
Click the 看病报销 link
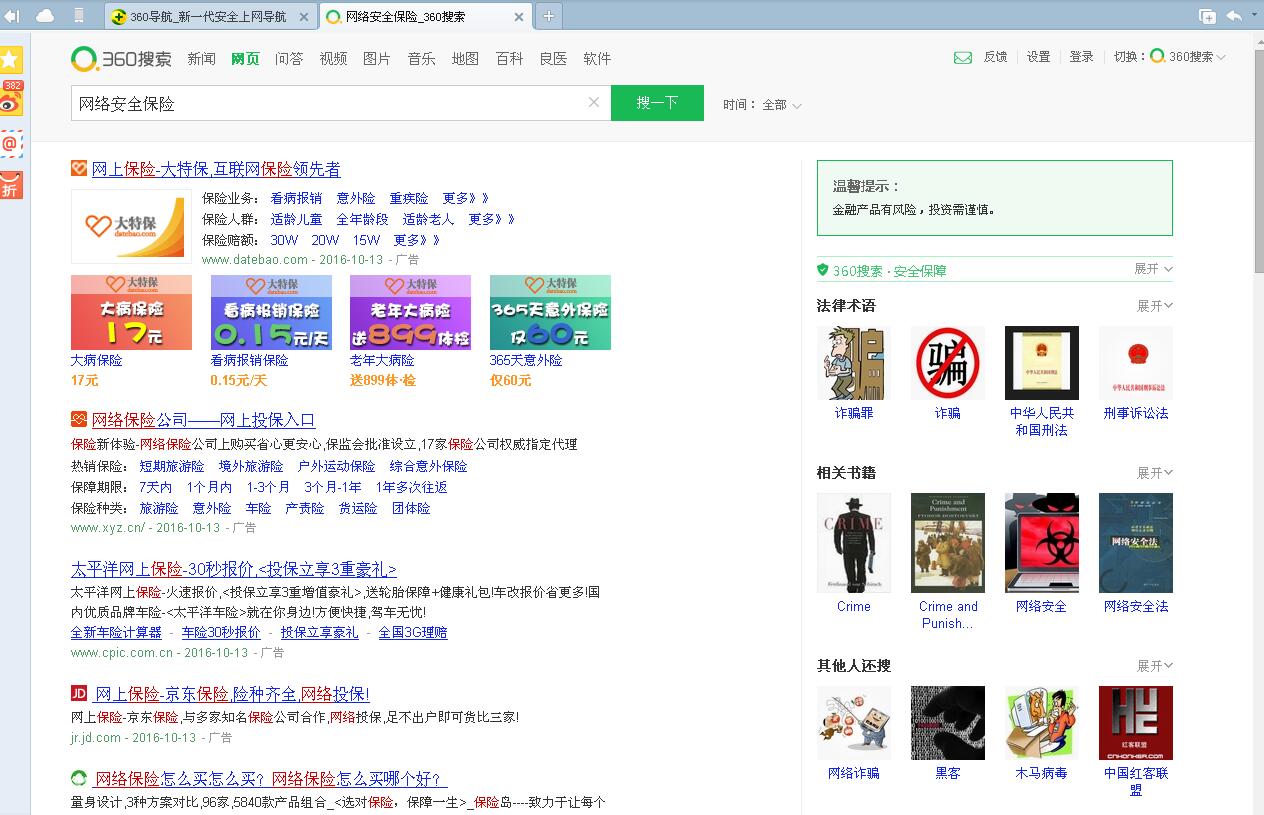296,198
